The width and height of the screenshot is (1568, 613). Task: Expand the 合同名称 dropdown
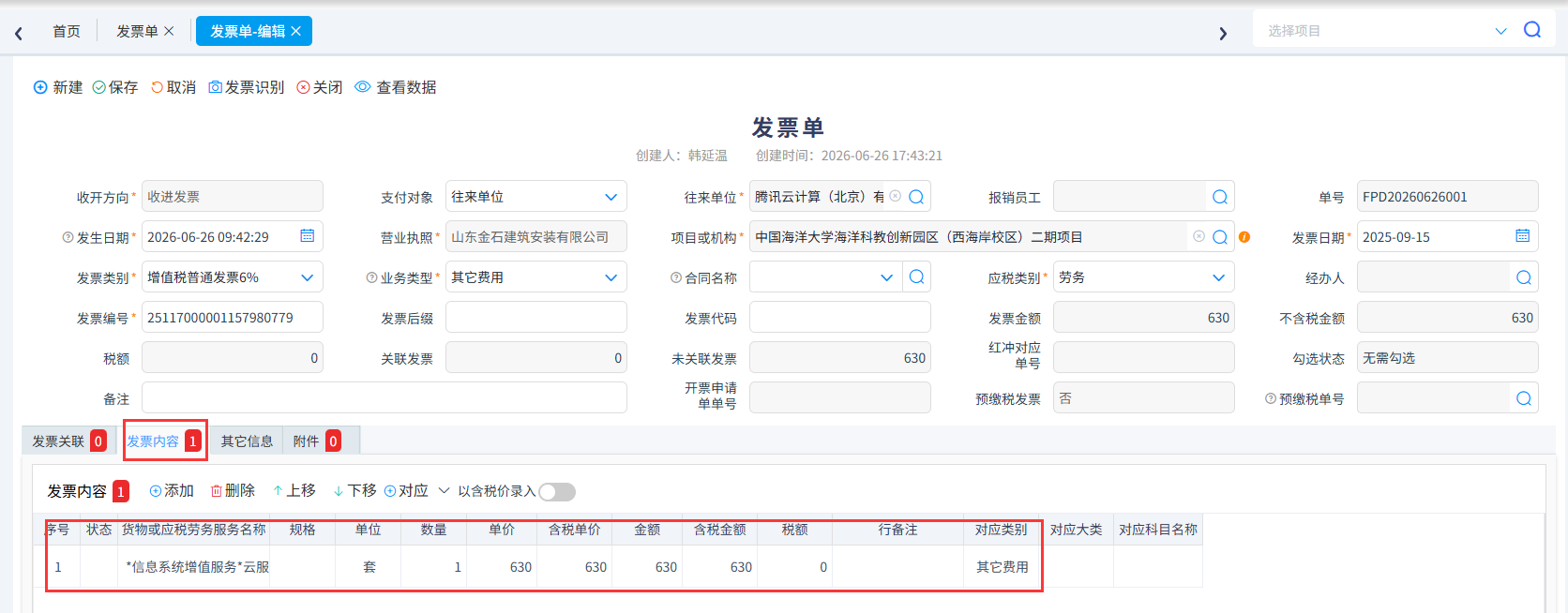pyautogui.click(x=887, y=277)
